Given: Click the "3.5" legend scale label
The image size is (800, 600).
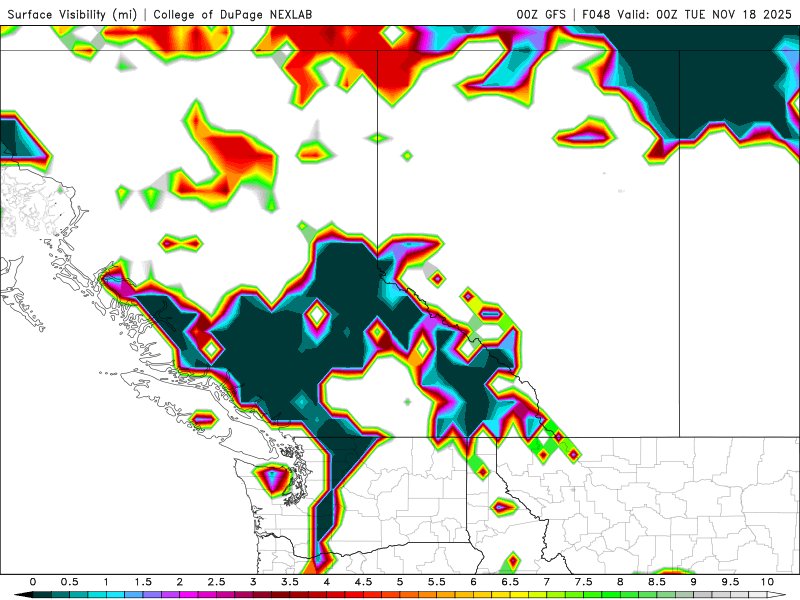Looking at the screenshot, I should click(x=290, y=582).
